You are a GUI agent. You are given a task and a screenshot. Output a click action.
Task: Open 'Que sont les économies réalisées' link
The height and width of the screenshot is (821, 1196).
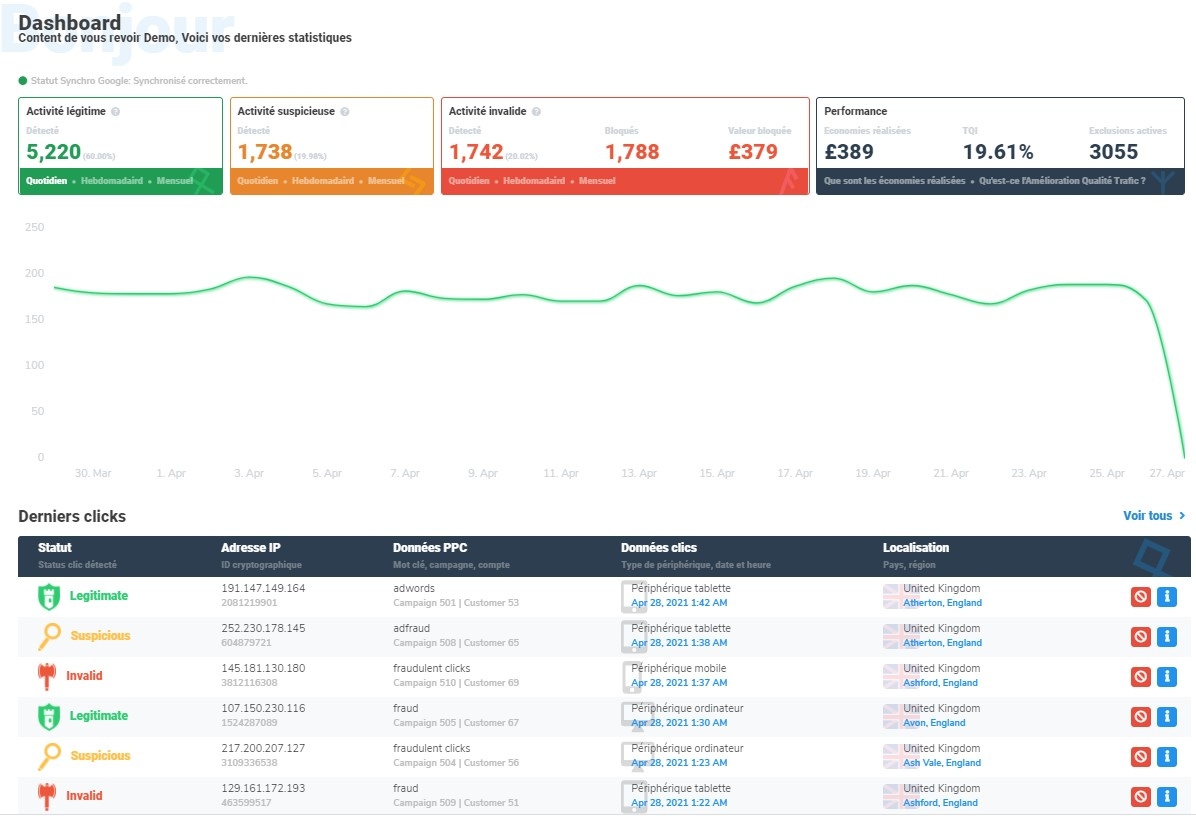[894, 181]
